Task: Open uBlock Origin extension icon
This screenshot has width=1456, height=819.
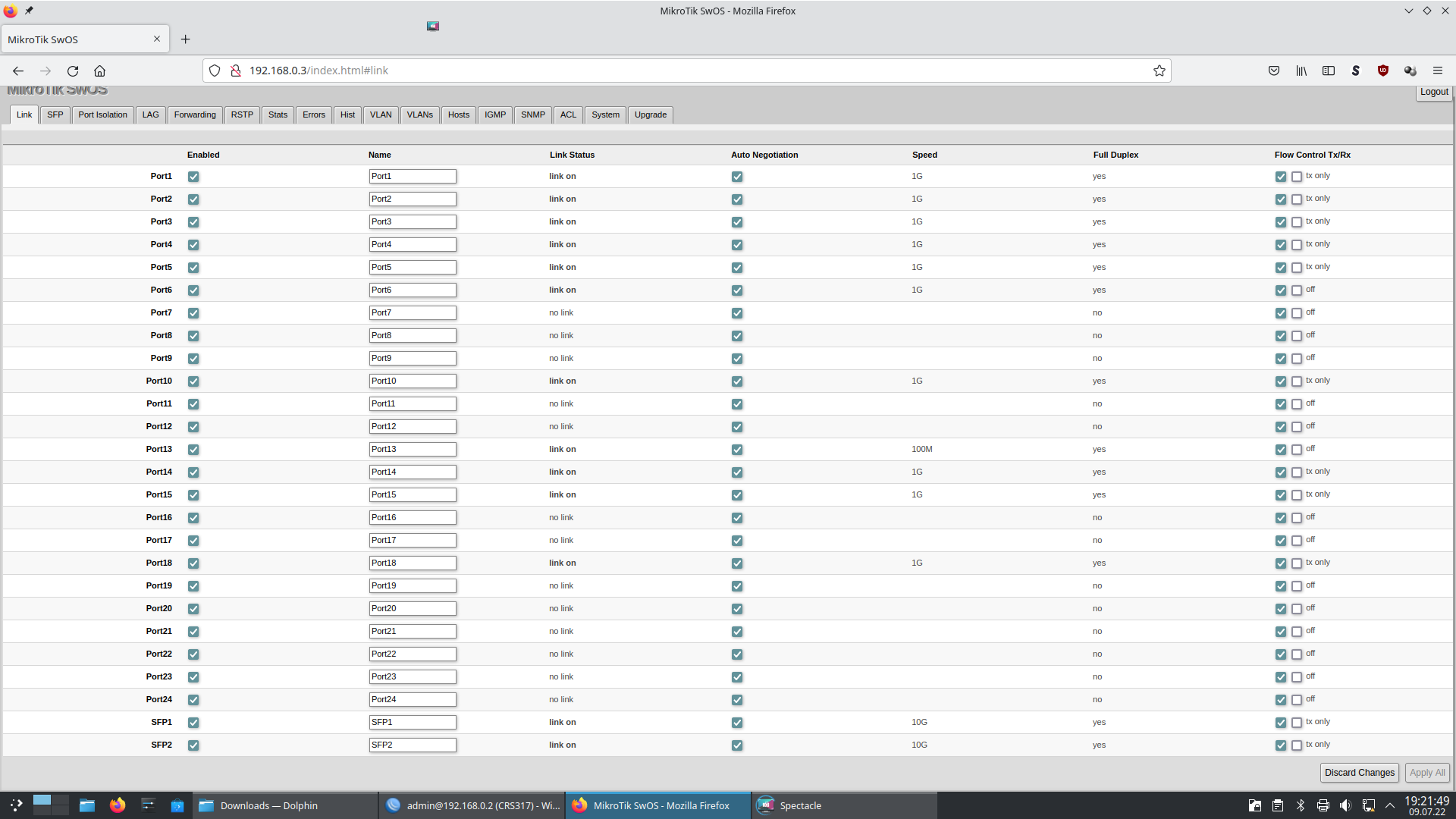Action: click(1382, 71)
